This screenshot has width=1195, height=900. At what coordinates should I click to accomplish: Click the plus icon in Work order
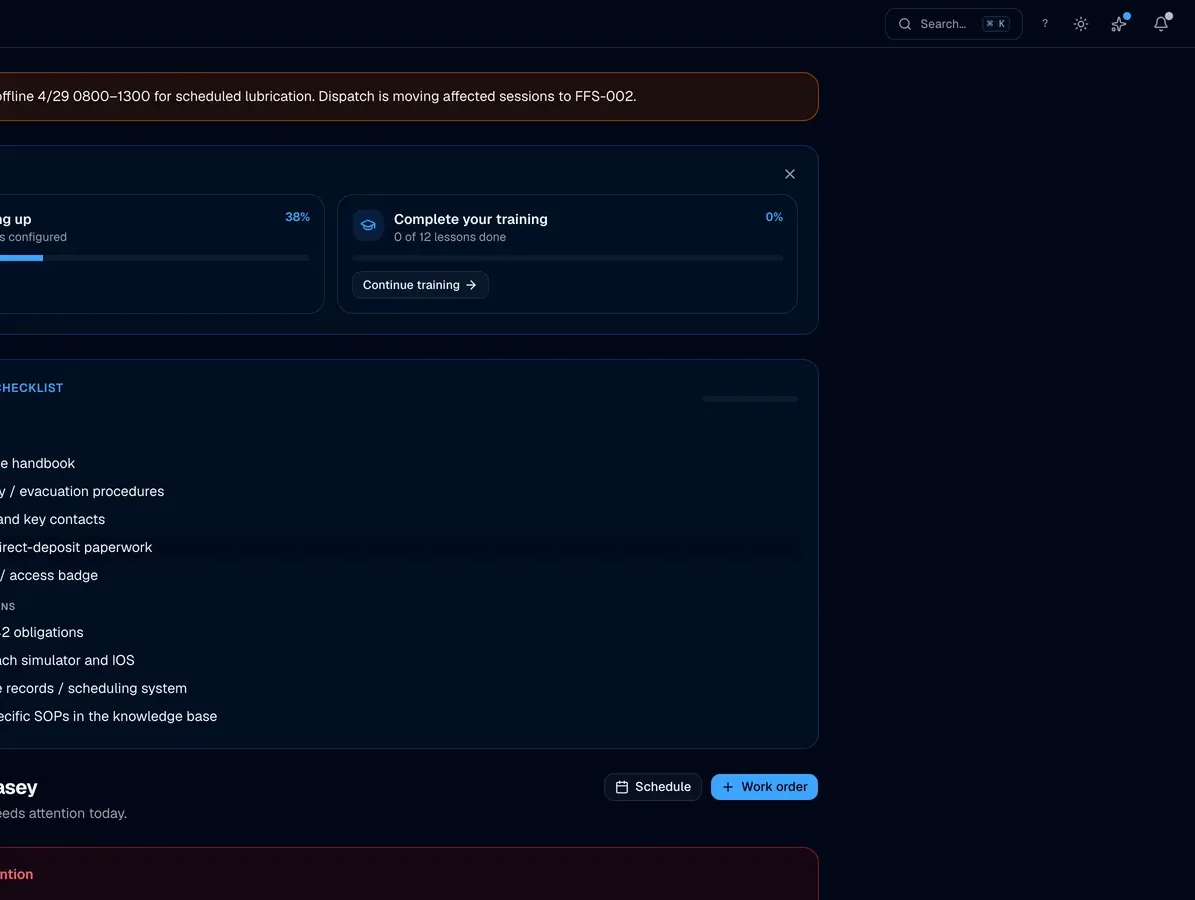(x=728, y=787)
